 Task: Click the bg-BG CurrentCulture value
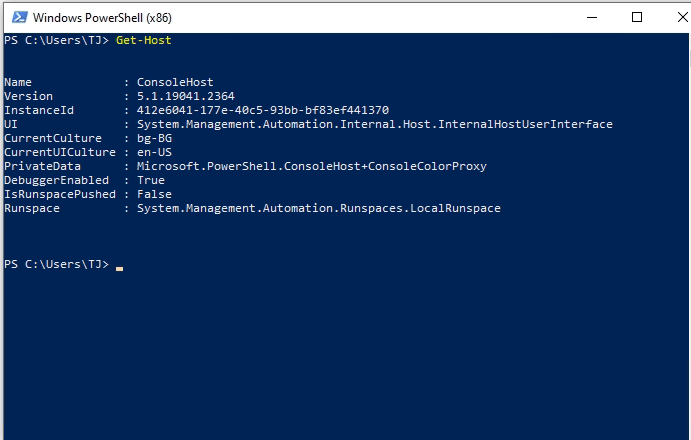154,138
